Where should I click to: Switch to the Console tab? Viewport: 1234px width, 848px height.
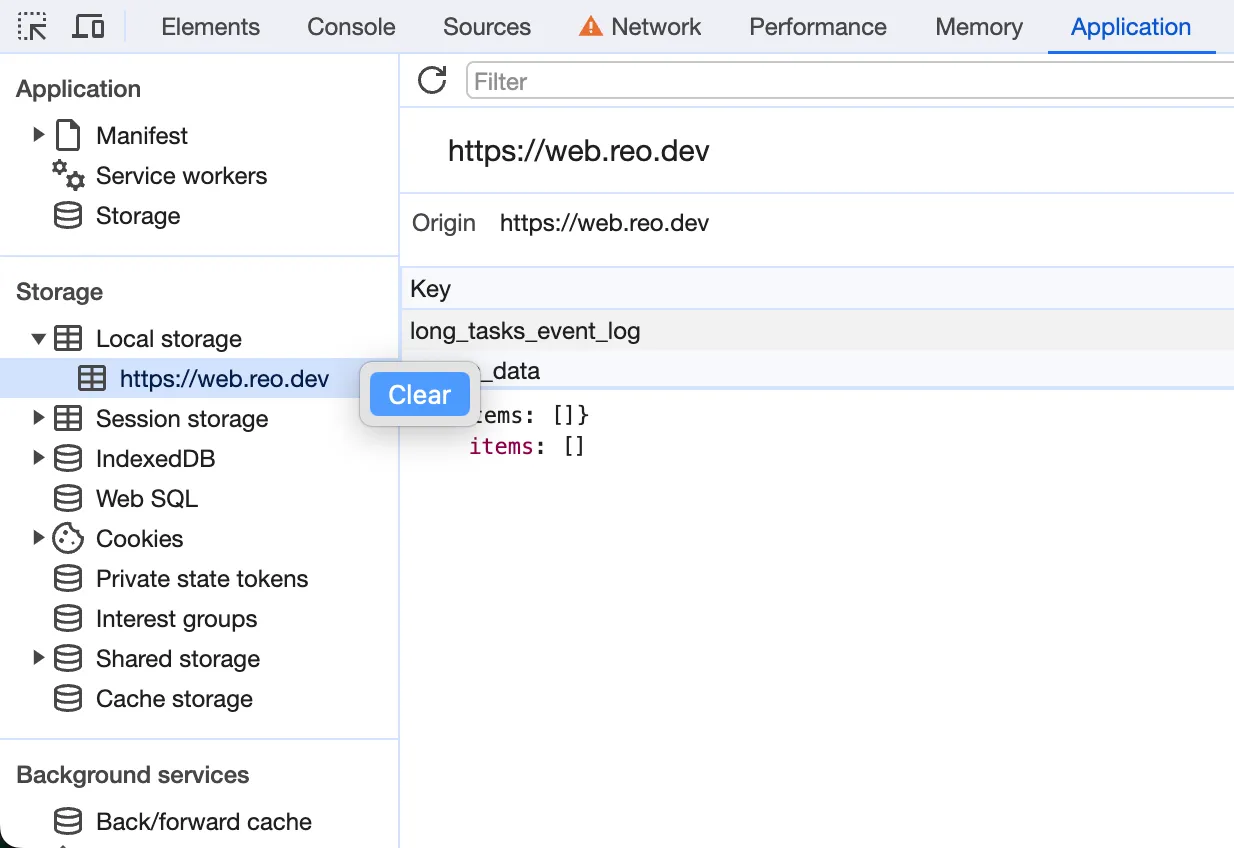(x=351, y=27)
